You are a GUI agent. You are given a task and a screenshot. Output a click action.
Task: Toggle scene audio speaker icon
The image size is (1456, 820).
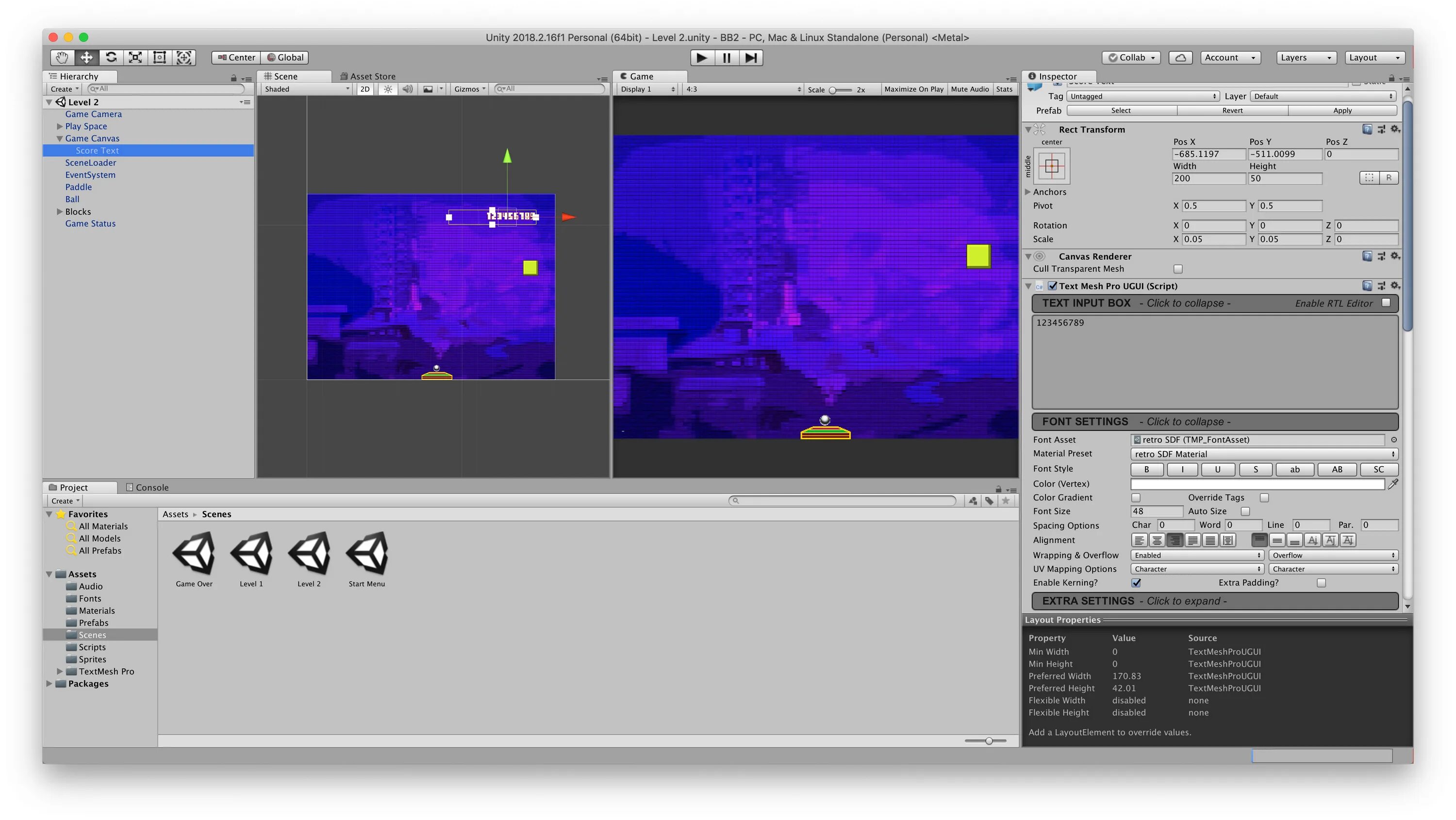point(407,89)
